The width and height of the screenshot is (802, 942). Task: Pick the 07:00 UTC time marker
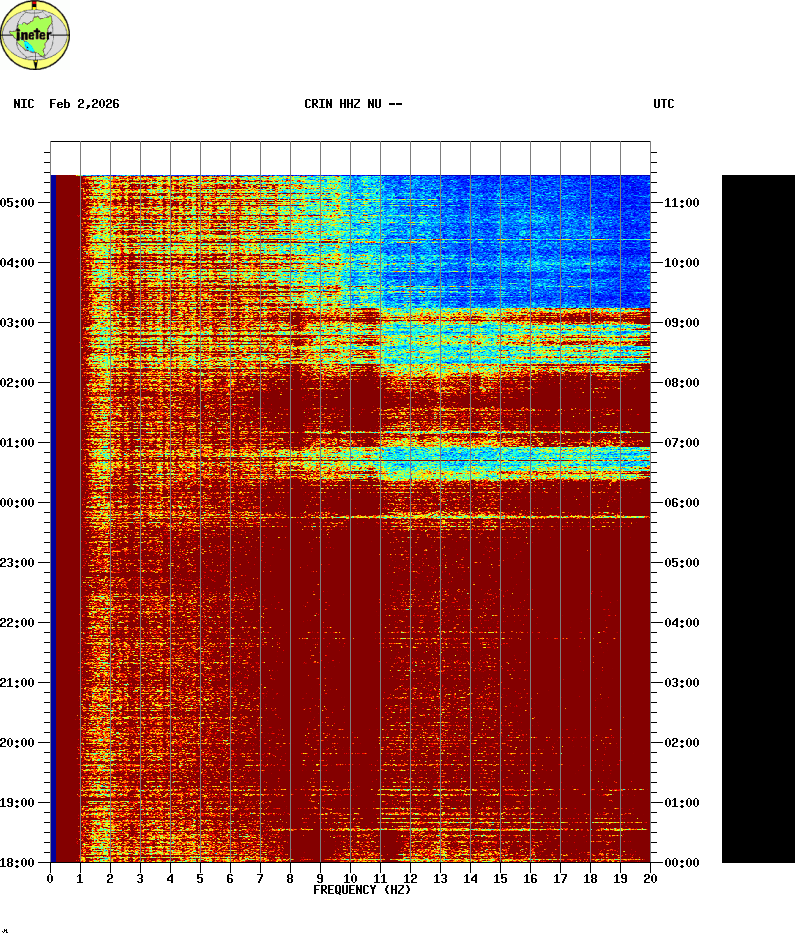681,442
